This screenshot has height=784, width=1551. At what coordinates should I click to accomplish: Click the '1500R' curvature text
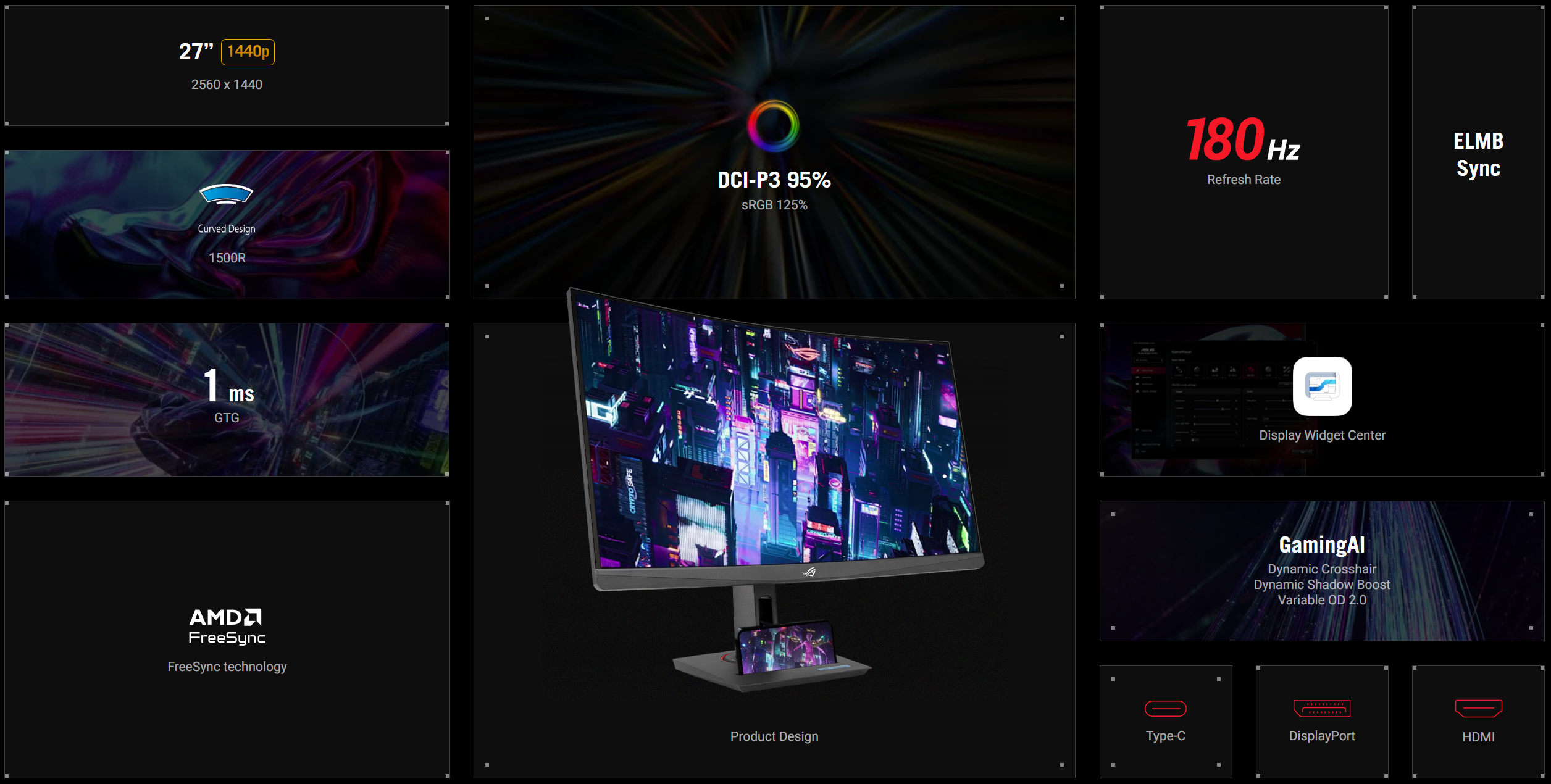227,258
